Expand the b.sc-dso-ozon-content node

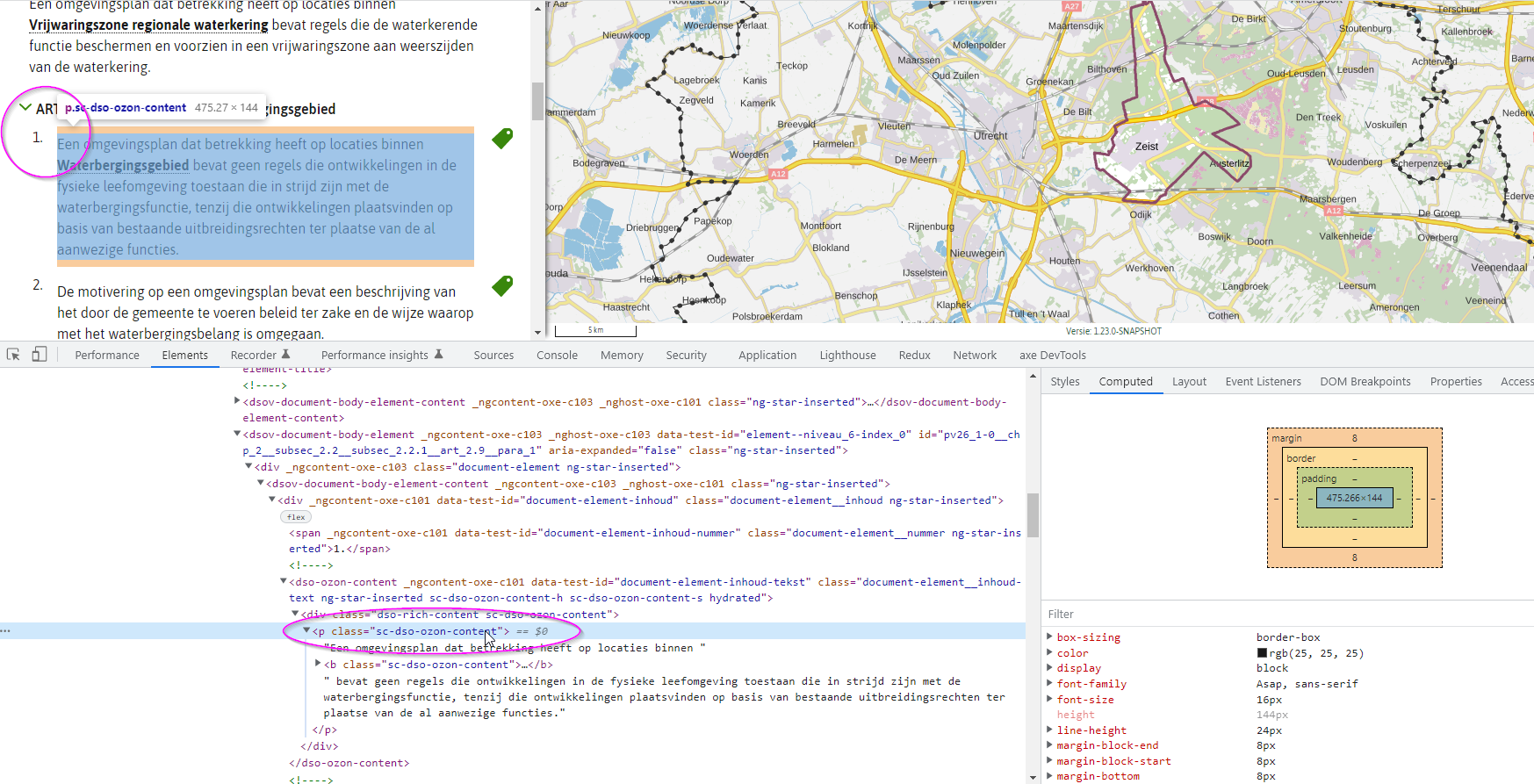[x=318, y=664]
